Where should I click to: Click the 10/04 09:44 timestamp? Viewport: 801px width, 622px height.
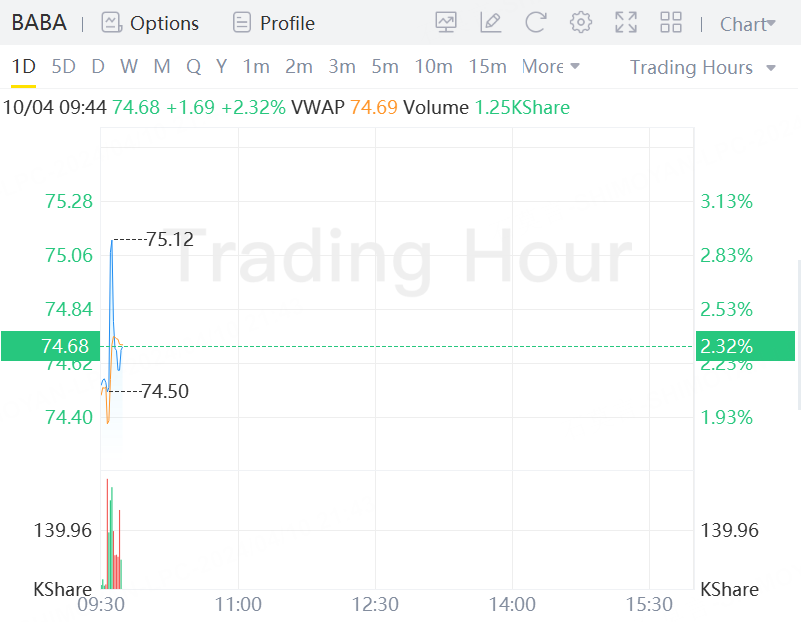(x=55, y=107)
